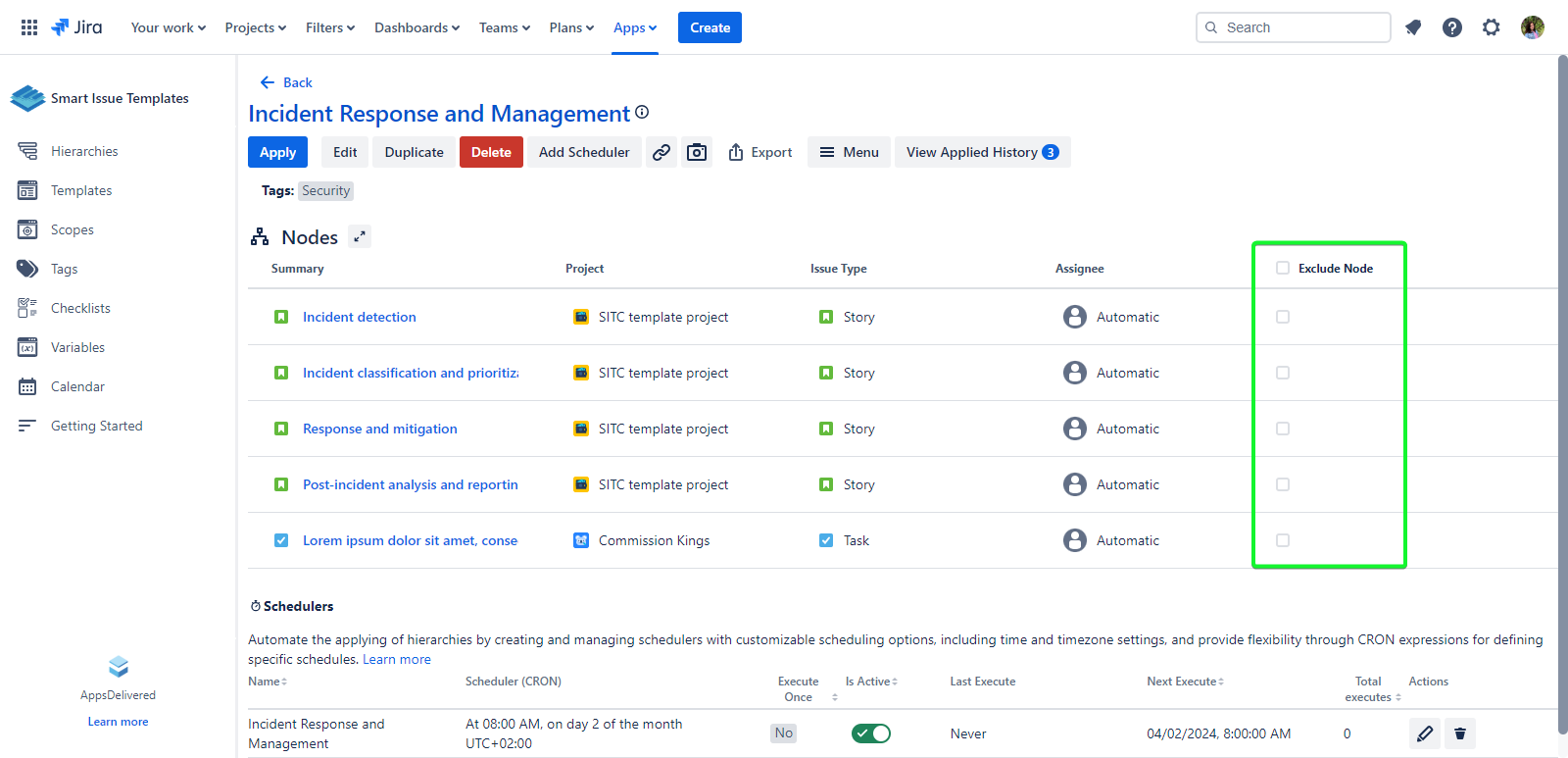Open the Incident detection node link
The width and height of the screenshot is (1568, 758).
point(360,317)
